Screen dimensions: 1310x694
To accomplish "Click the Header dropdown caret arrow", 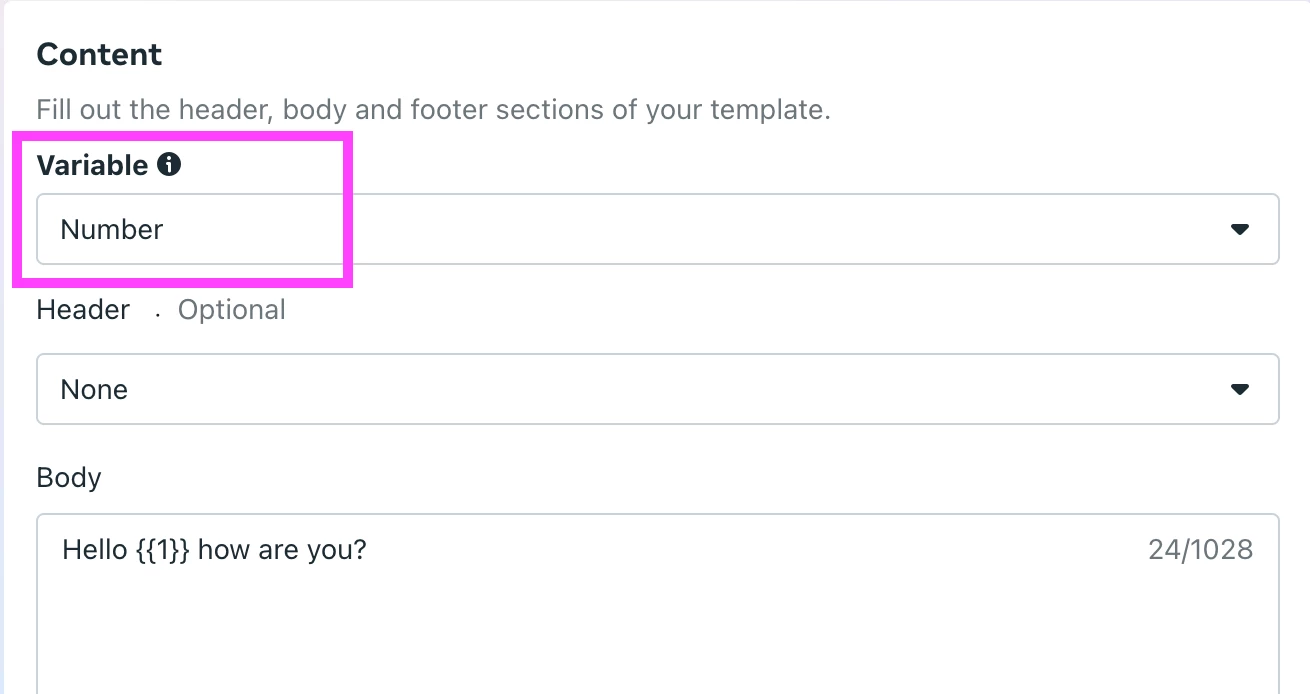I will coord(1239,389).
